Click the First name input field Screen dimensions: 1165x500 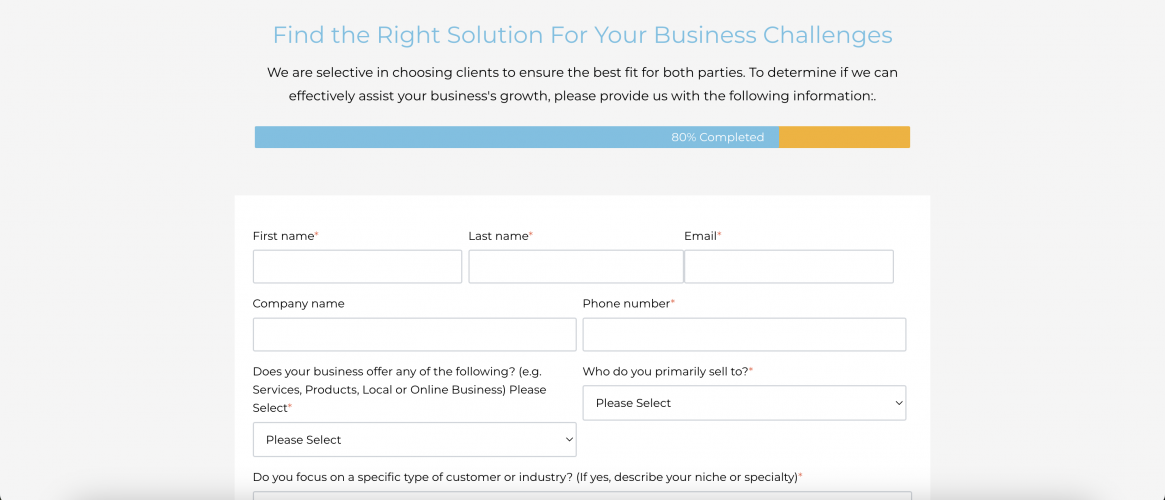[357, 267]
